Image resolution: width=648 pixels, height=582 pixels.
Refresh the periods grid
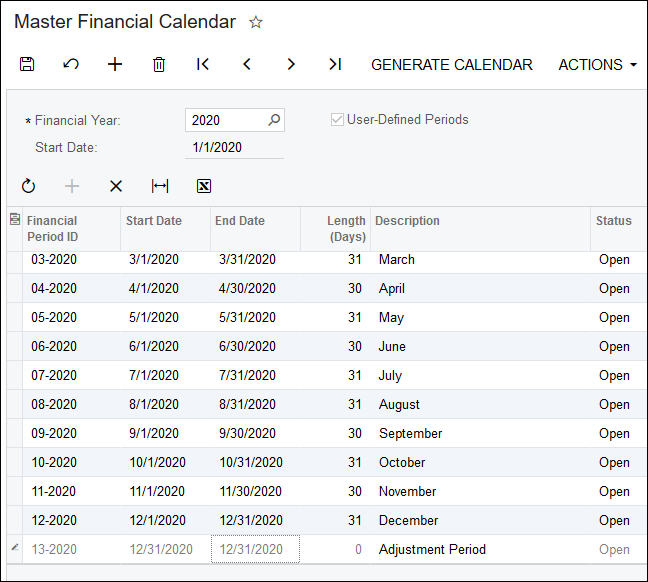click(28, 186)
